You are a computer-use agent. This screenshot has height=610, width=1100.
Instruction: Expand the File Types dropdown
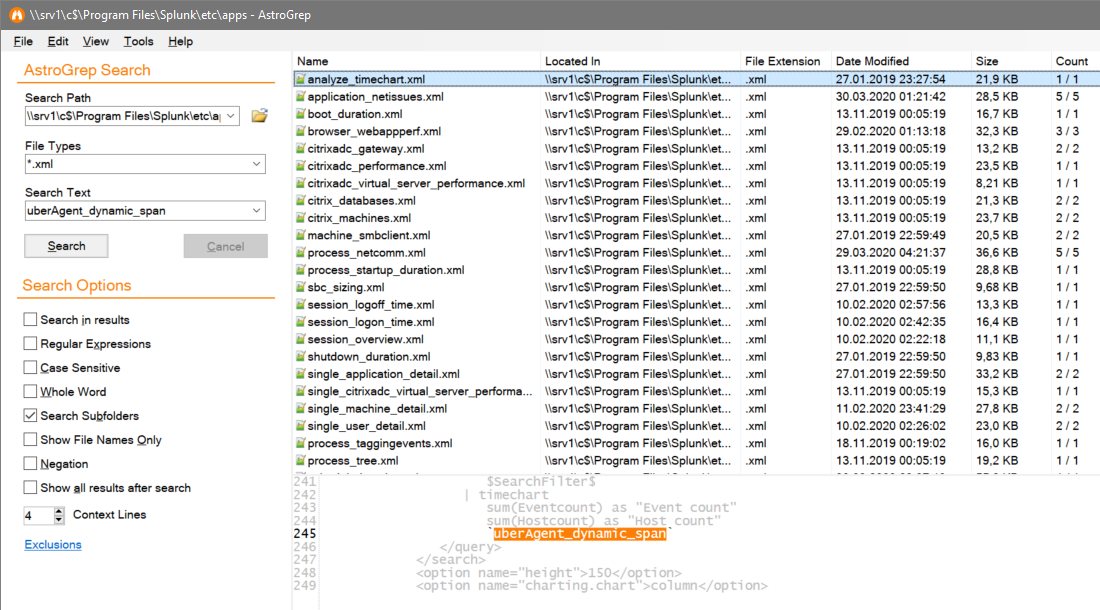pos(257,164)
